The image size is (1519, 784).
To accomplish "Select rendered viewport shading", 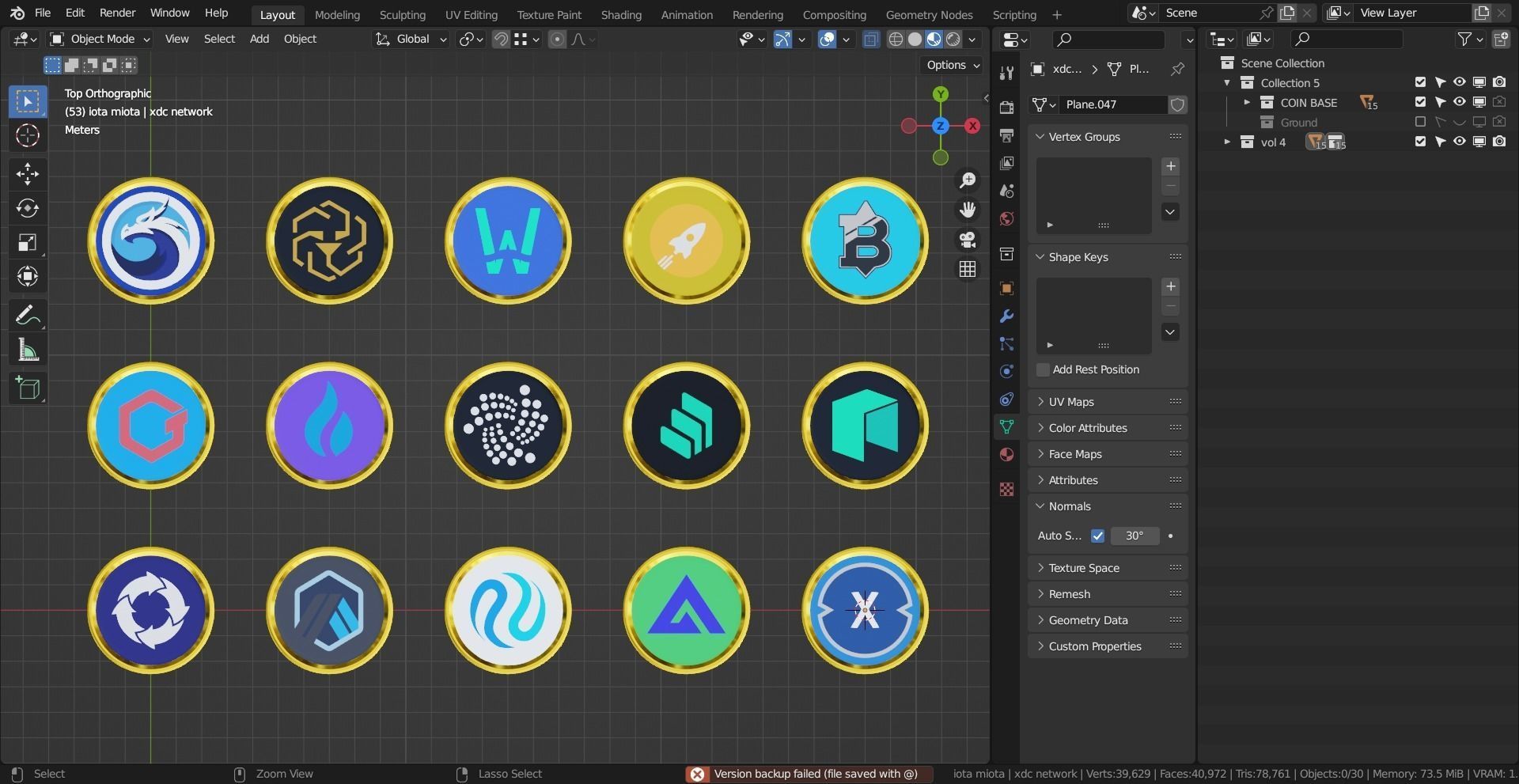I will 953,39.
